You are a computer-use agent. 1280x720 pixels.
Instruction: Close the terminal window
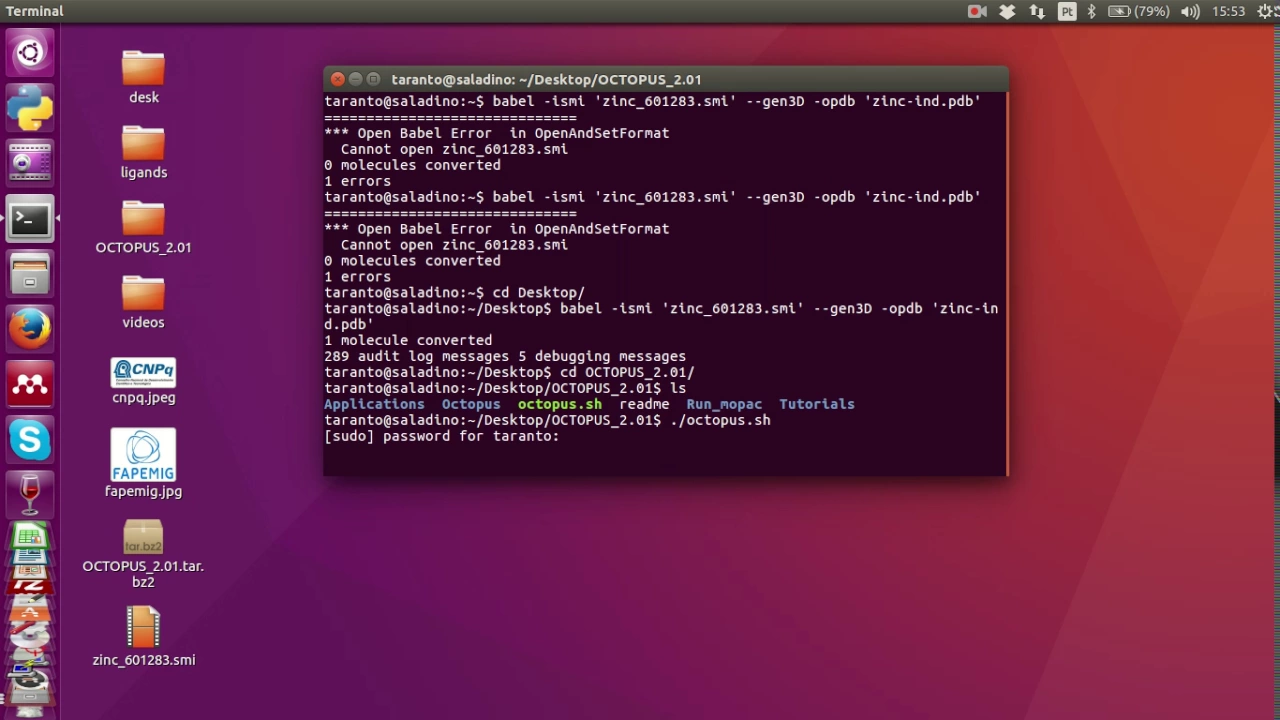click(338, 79)
